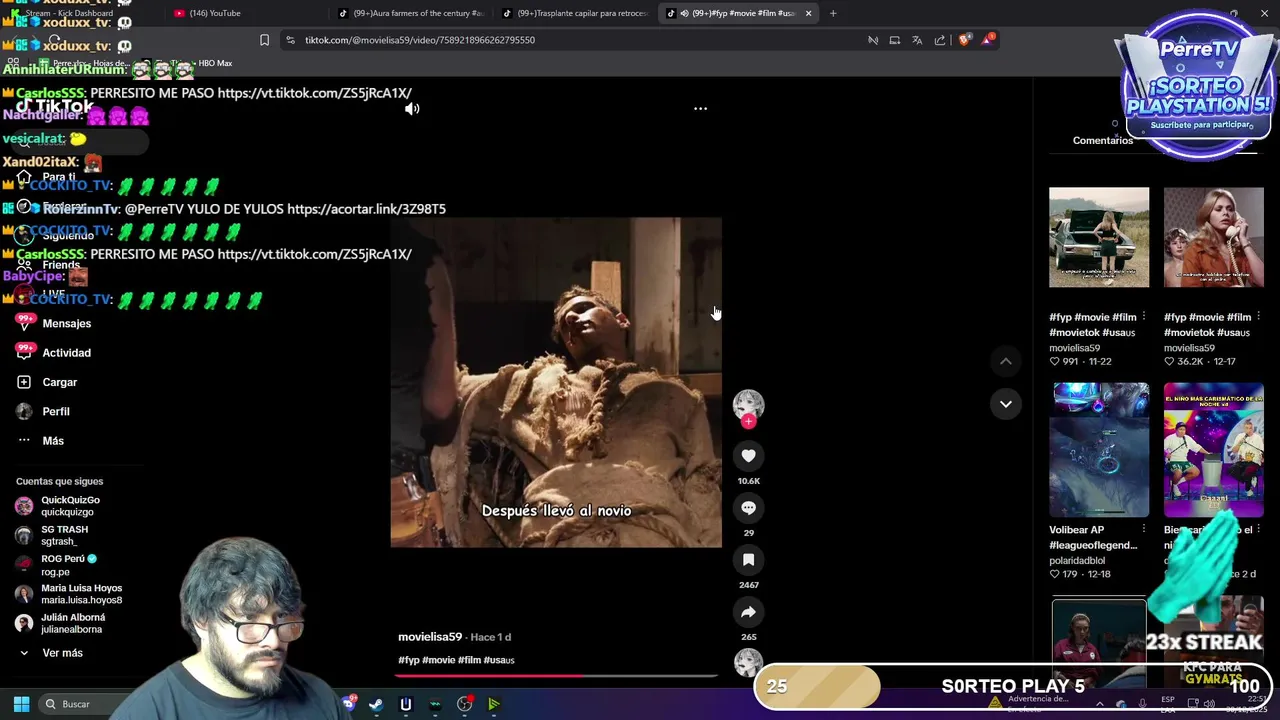This screenshot has height=720, width=1280.
Task: Open the site information icon beside the URL
Action: [290, 40]
